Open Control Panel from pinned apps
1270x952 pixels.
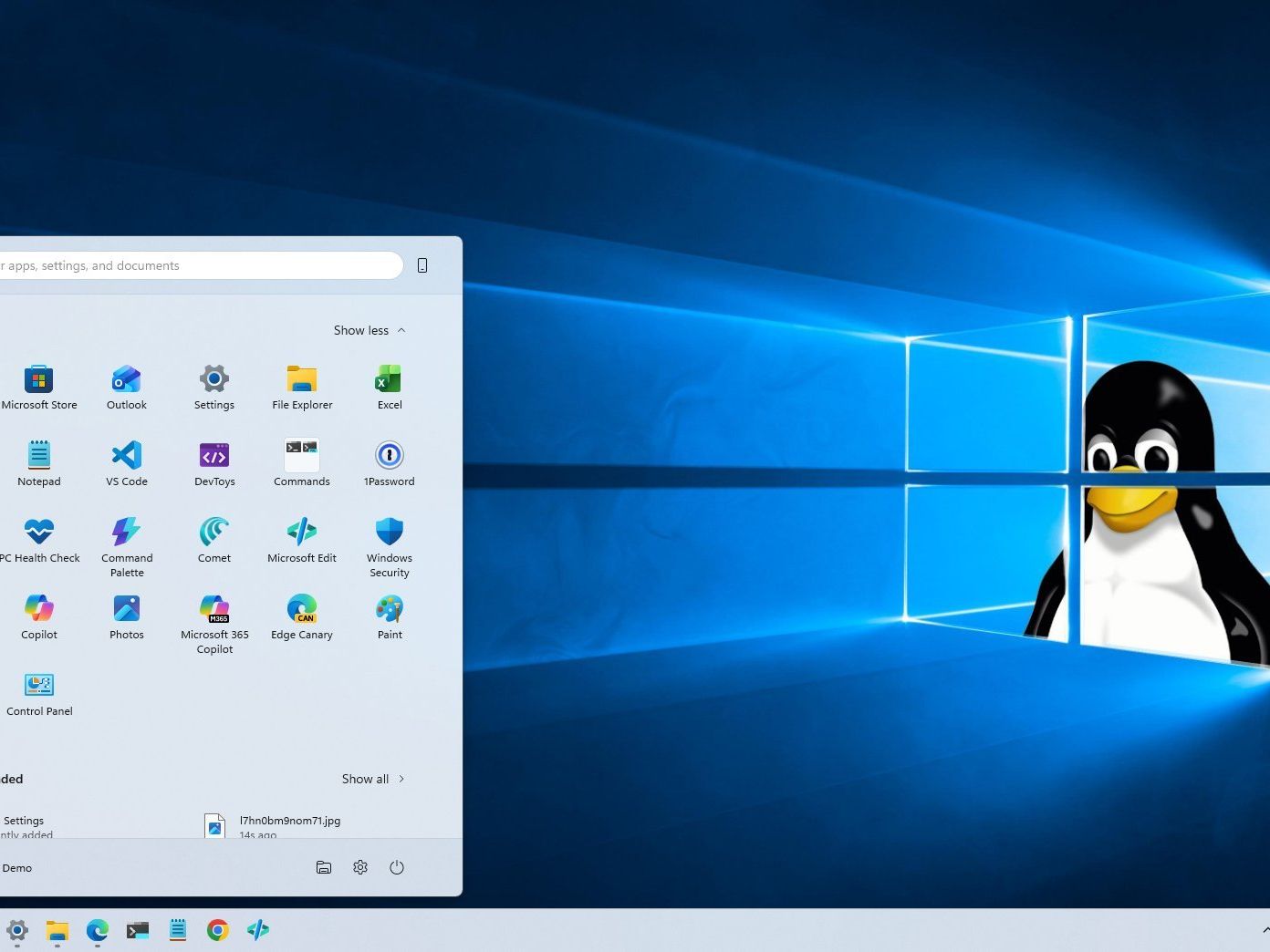click(38, 686)
